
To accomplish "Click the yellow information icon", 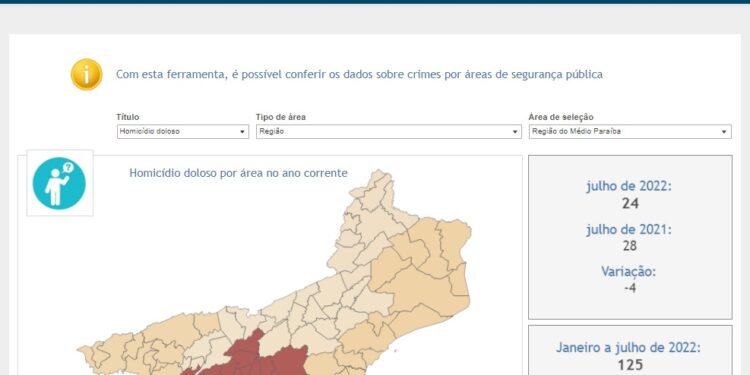I will tap(87, 75).
